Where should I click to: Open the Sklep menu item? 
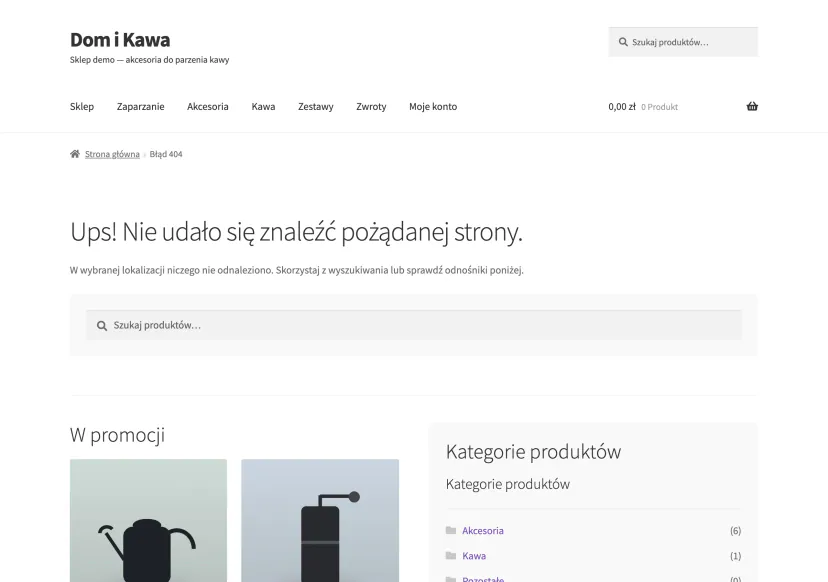click(82, 106)
